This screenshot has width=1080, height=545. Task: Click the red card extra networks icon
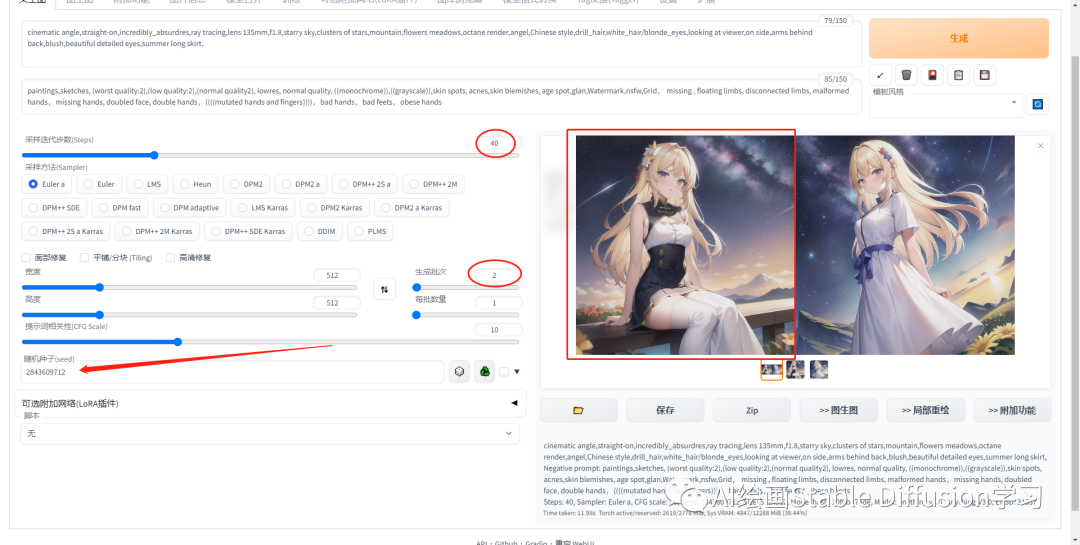click(x=933, y=75)
